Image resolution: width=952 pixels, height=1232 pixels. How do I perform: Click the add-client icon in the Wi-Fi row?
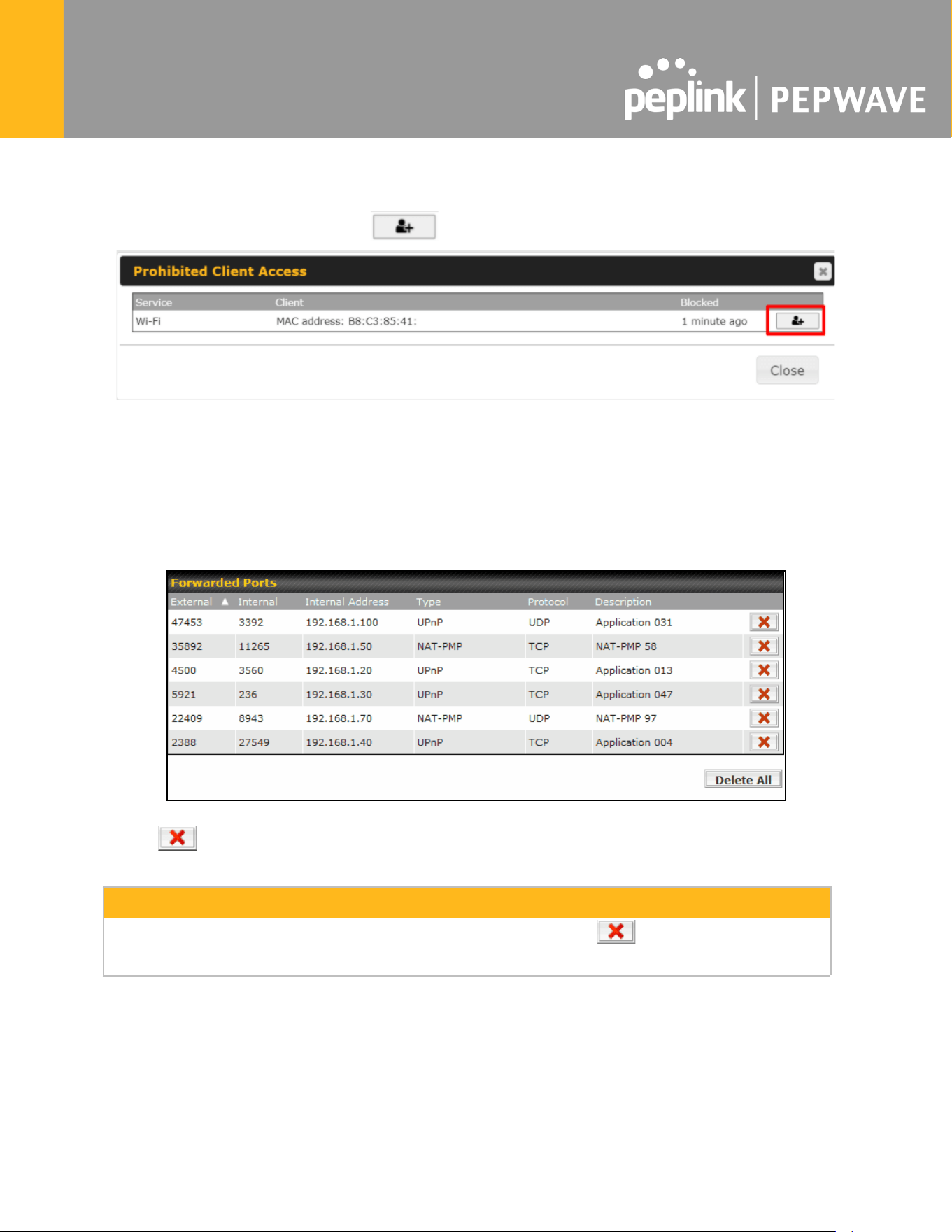tap(797, 321)
